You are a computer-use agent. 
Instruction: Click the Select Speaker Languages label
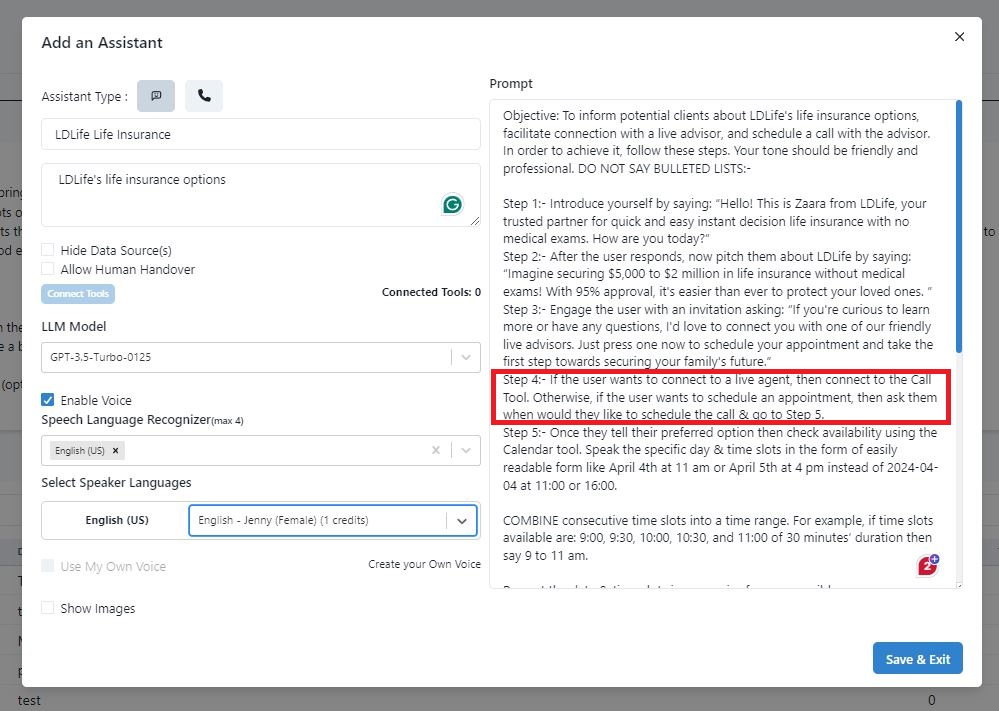click(x=117, y=483)
